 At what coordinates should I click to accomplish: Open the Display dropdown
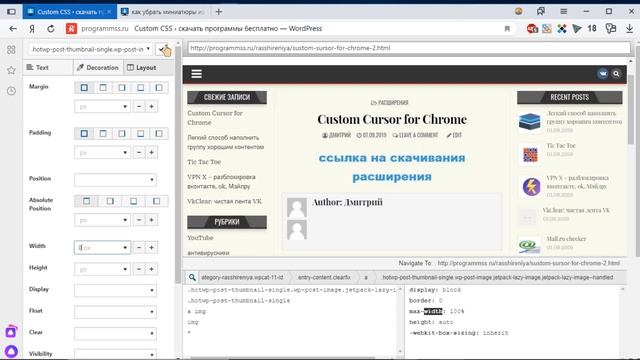click(115, 290)
